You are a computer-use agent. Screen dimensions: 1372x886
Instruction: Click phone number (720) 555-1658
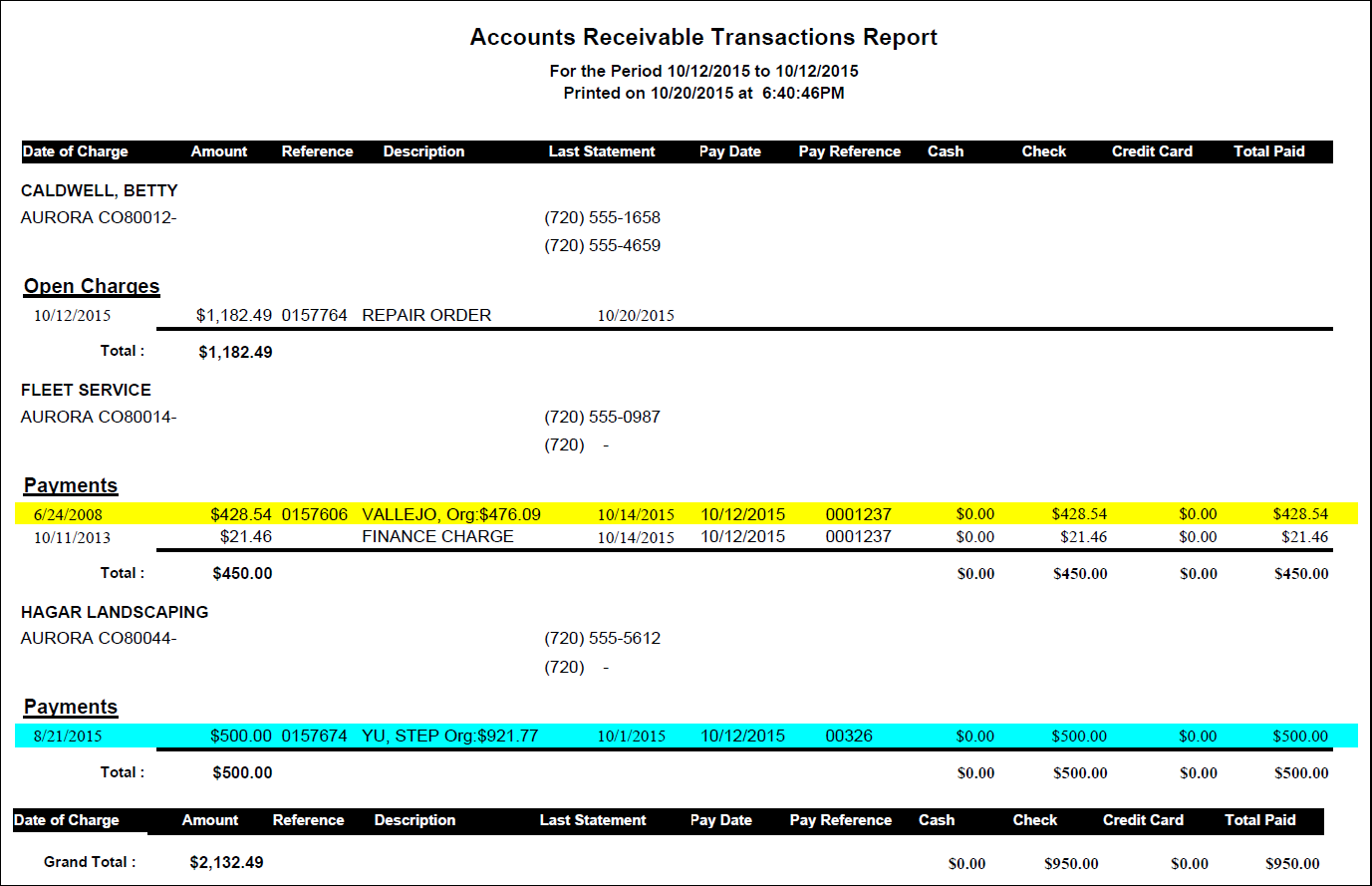pyautogui.click(x=602, y=217)
